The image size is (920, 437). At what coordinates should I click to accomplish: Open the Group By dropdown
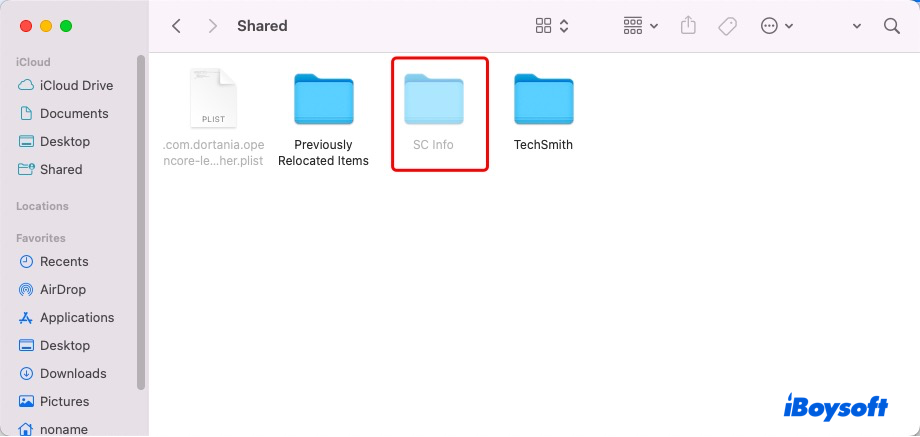click(640, 26)
